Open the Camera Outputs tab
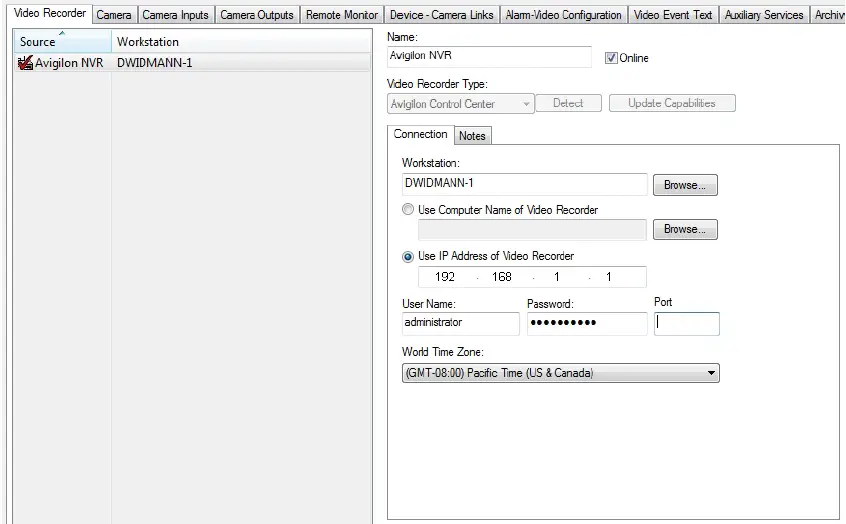This screenshot has height=524, width=846. [x=257, y=15]
